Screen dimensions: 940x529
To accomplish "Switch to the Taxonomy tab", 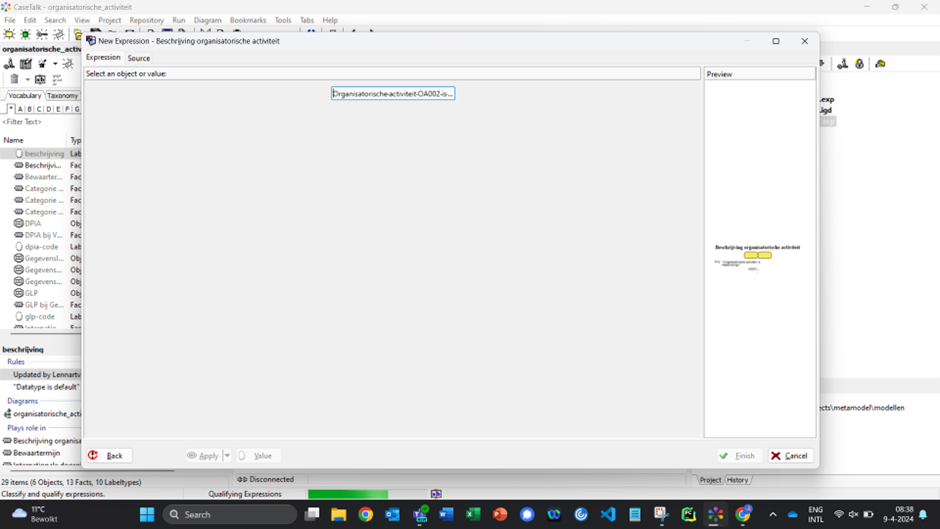I will coord(62,96).
